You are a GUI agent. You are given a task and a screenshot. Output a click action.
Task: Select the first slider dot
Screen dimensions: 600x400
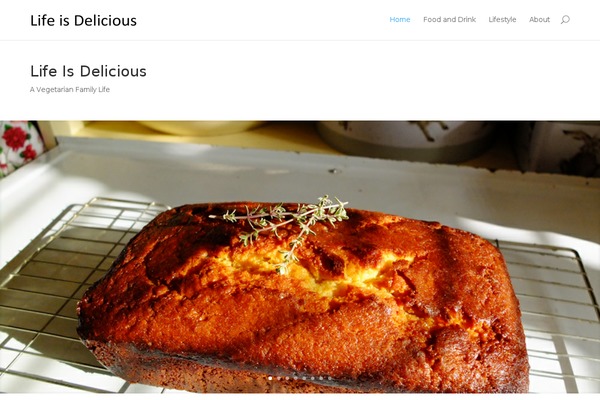pos(270,378)
